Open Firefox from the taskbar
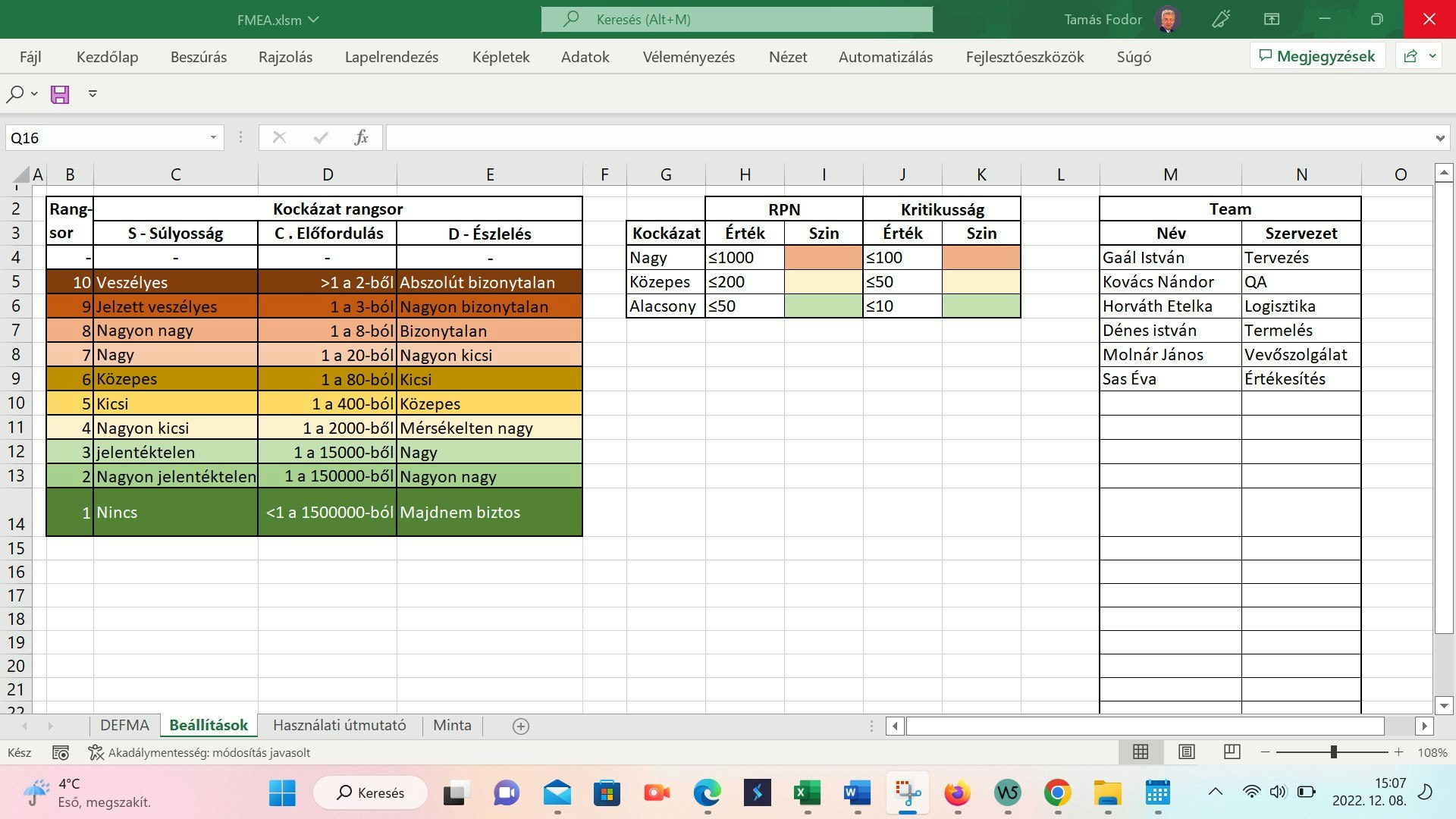 pos(957,793)
